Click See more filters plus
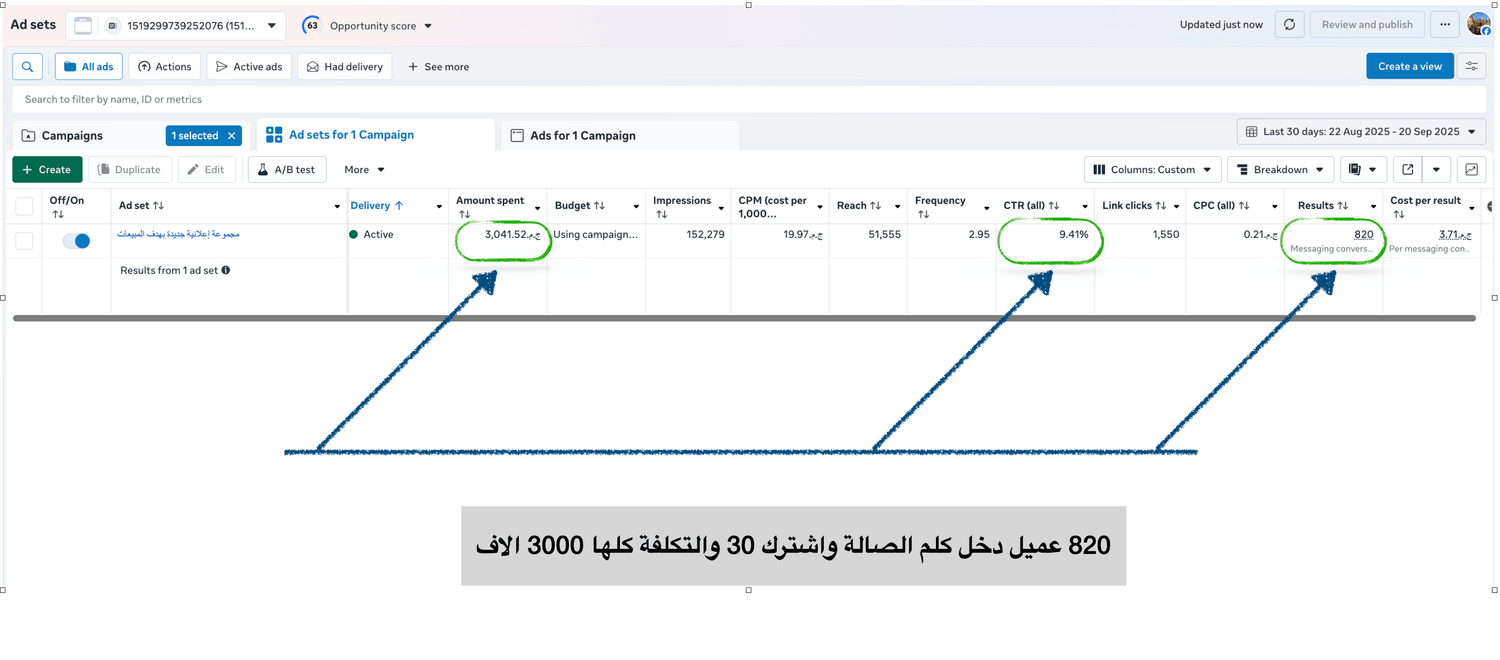 point(438,67)
